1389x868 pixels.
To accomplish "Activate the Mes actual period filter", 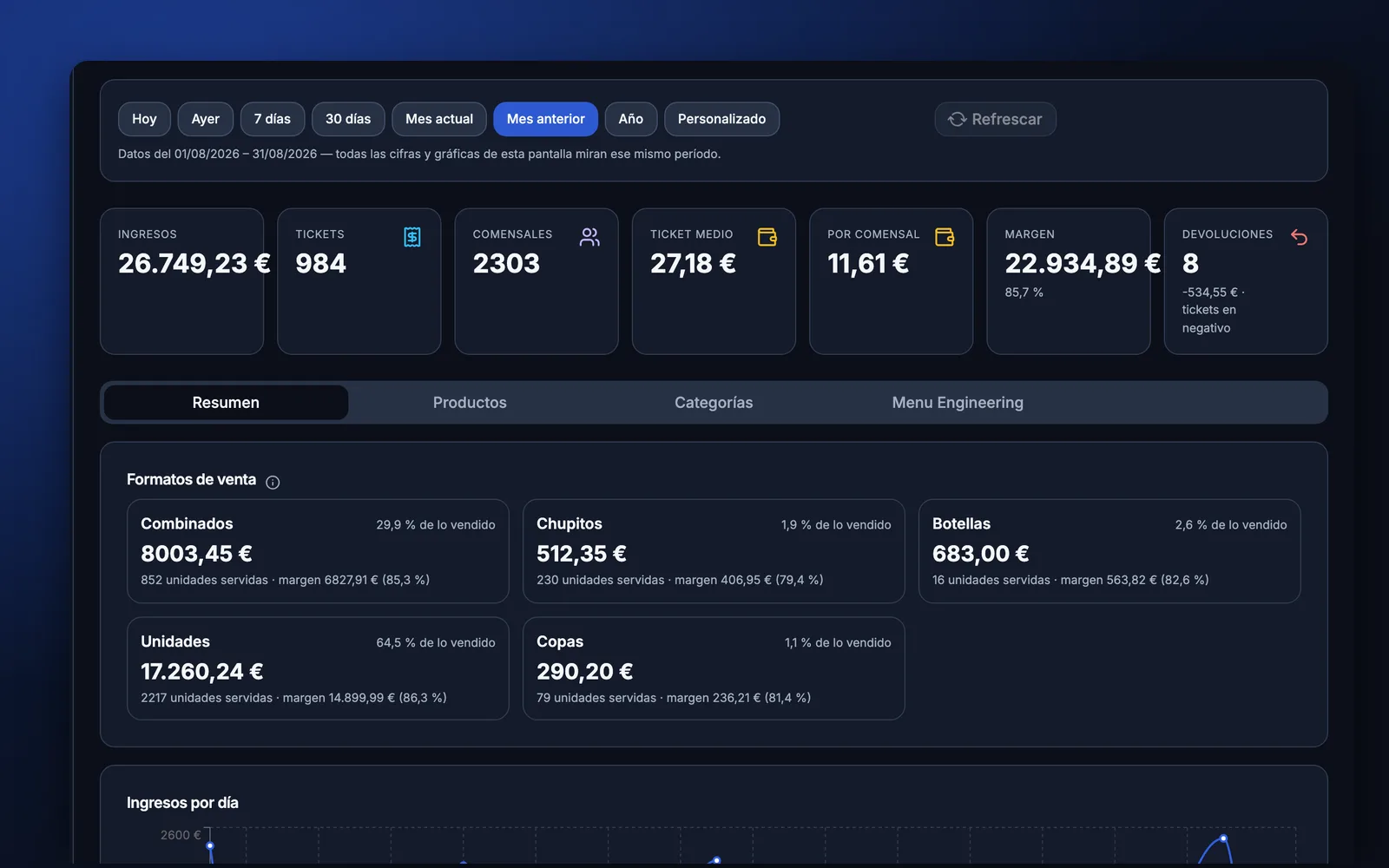I will coord(439,119).
